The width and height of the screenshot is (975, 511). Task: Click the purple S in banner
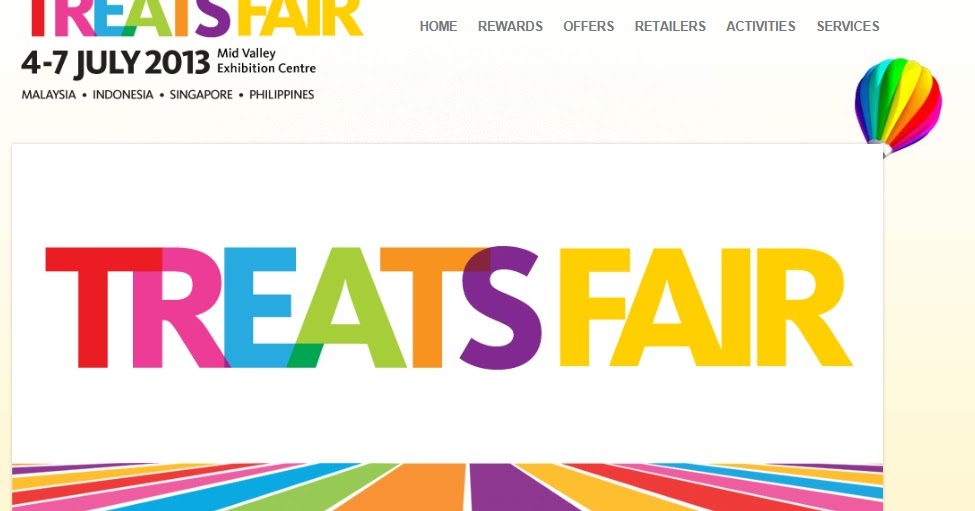pyautogui.click(x=501, y=308)
